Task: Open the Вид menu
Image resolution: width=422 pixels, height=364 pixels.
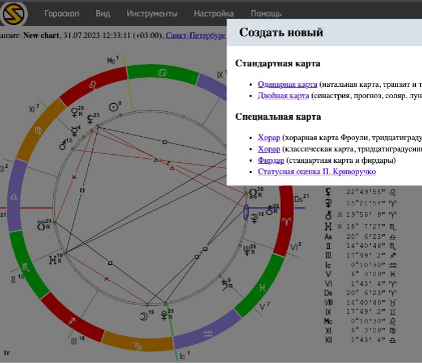Action: coord(103,14)
